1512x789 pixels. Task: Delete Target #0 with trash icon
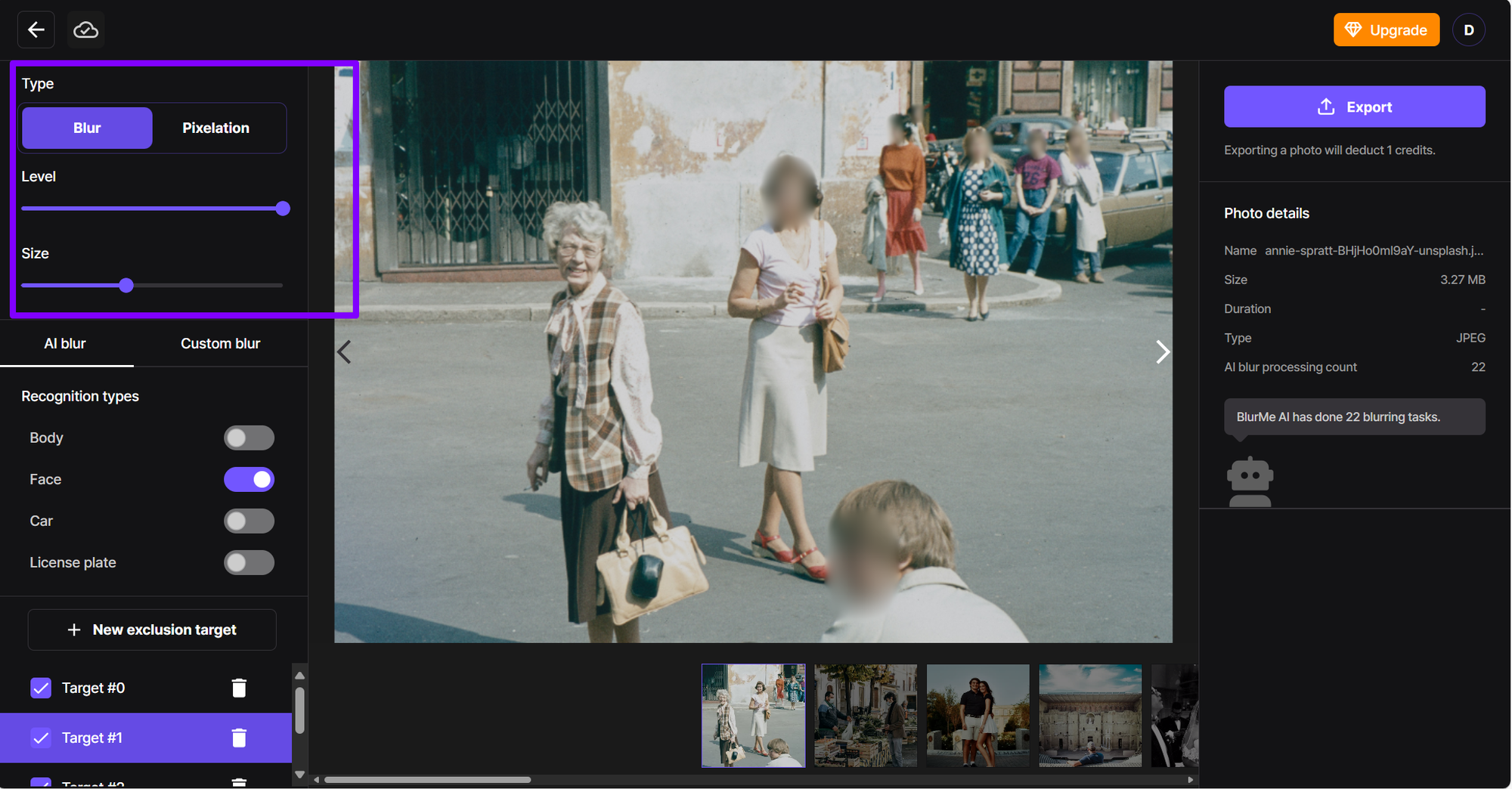pyautogui.click(x=239, y=688)
